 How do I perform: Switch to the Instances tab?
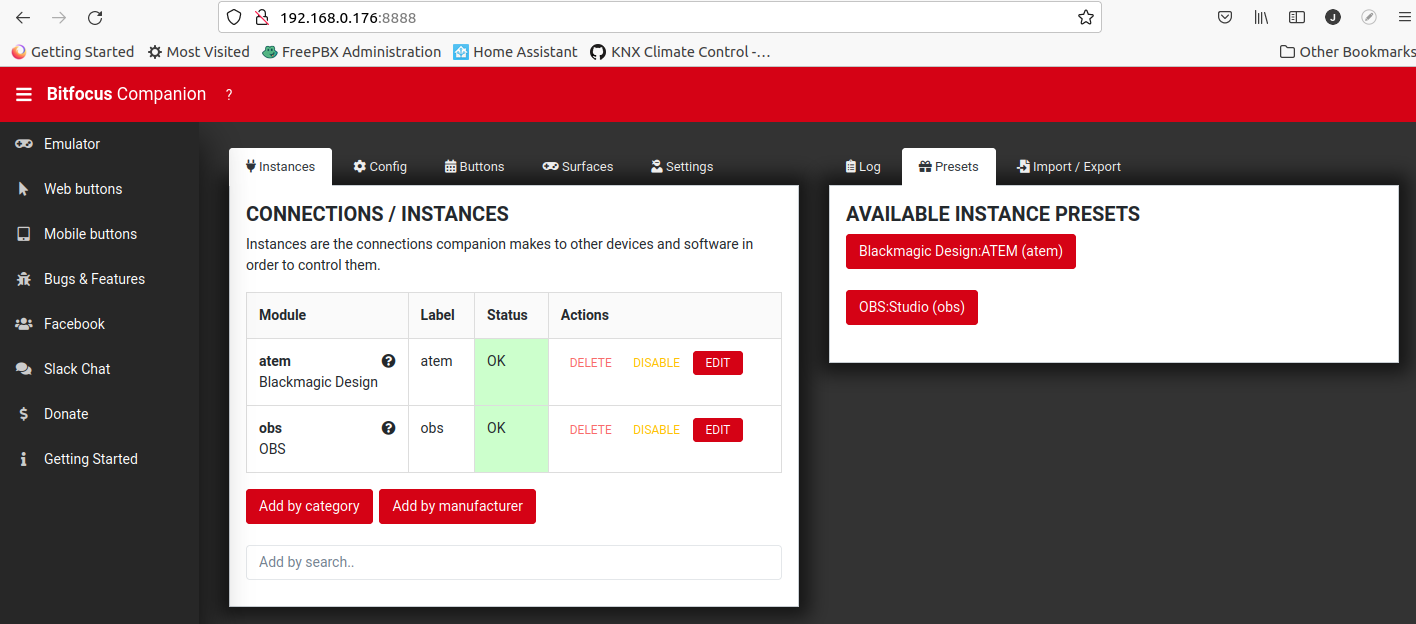pyautogui.click(x=280, y=167)
